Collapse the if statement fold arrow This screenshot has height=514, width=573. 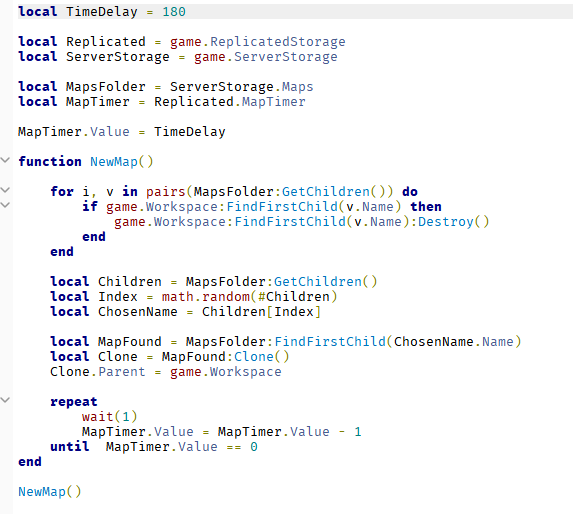[x=5, y=205]
